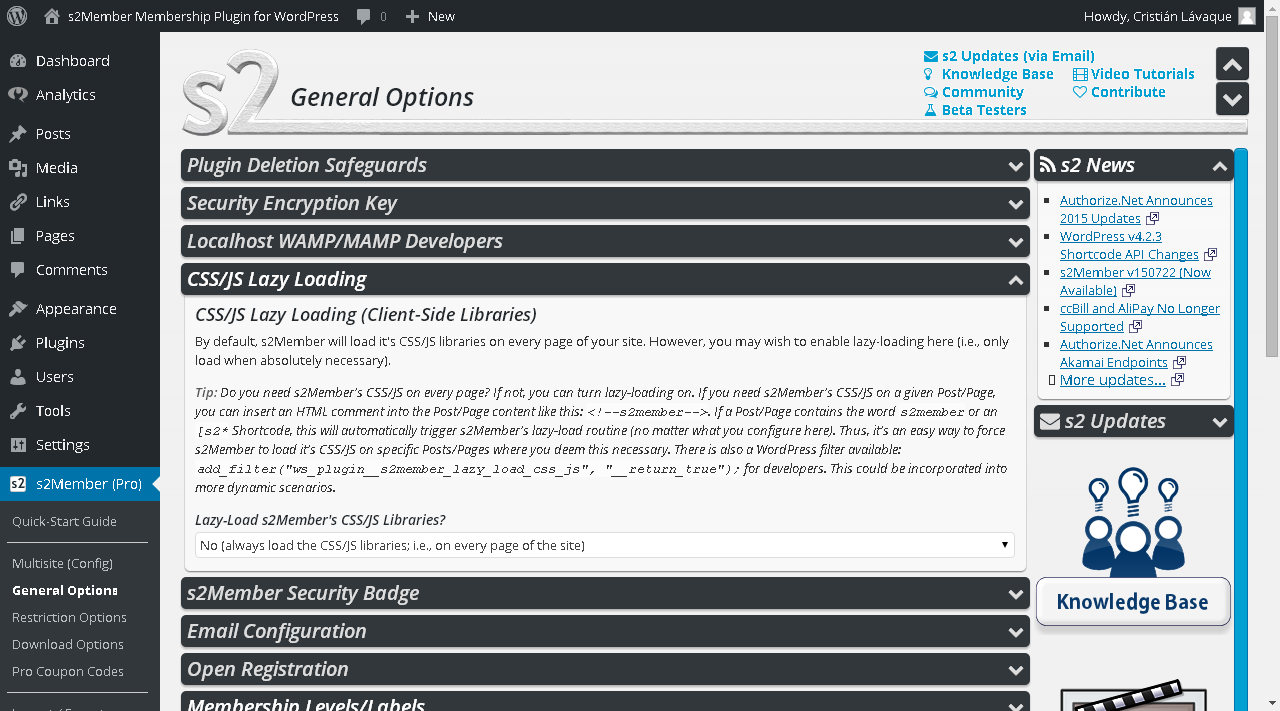The image size is (1280, 711).
Task: Open s2Member v150722 Now Available news link
Action: coord(1135,282)
